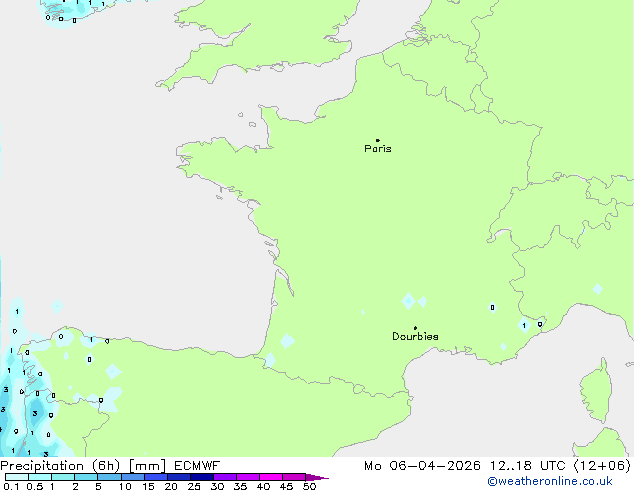Select the 25–30 mm navy legend swatch
This screenshot has width=634, height=490.
[x=201, y=477]
